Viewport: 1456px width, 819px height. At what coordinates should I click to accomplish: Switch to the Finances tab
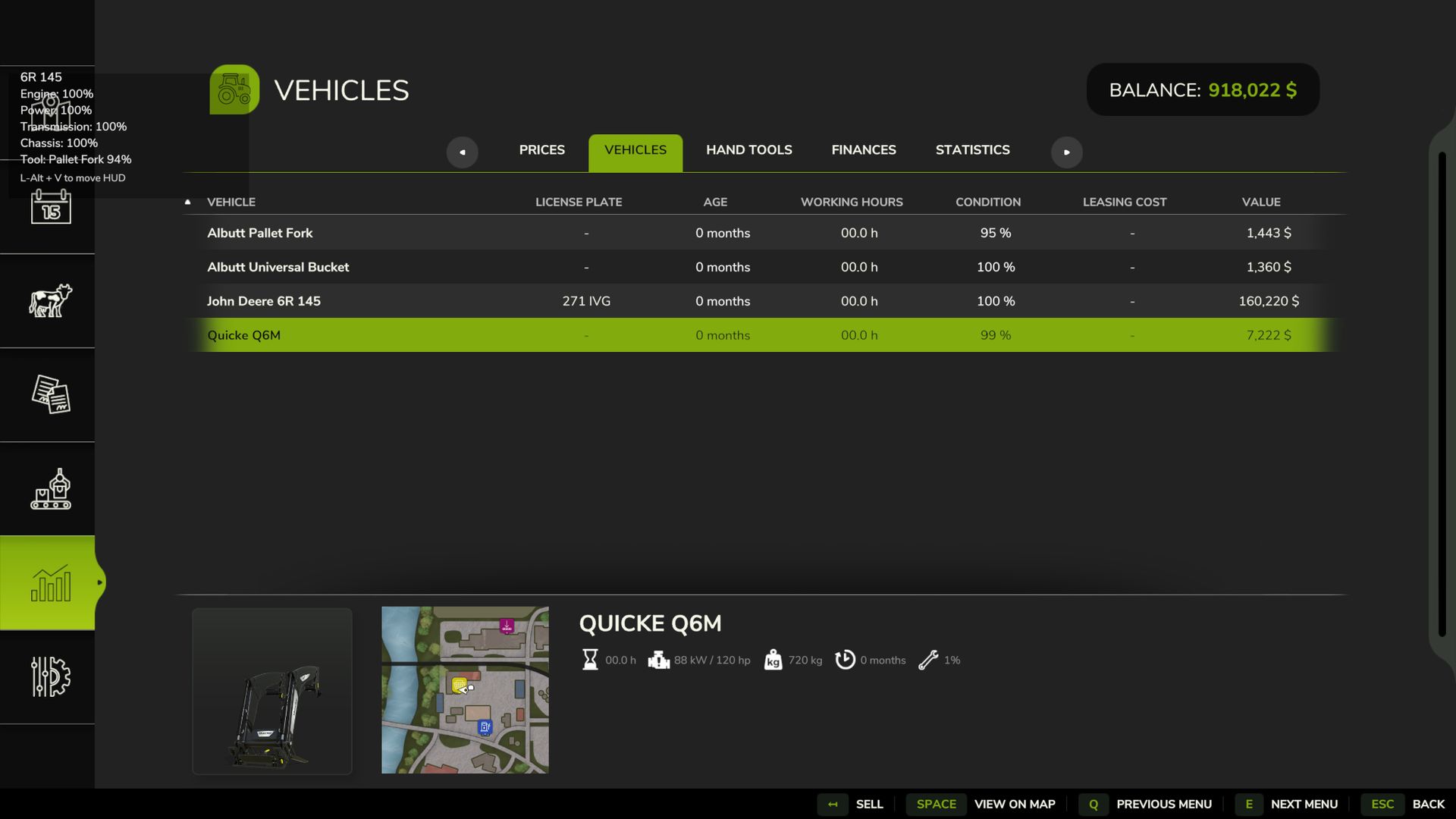pos(863,150)
